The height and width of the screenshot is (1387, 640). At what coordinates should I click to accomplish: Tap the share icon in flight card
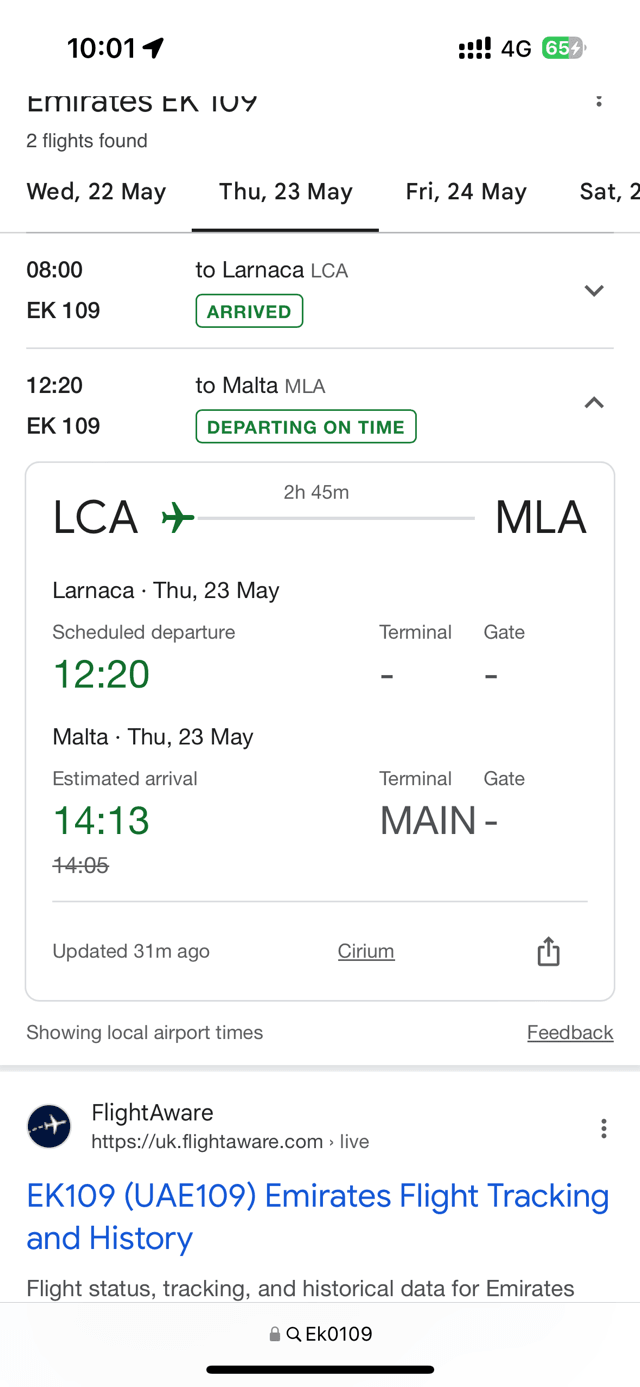pyautogui.click(x=548, y=952)
